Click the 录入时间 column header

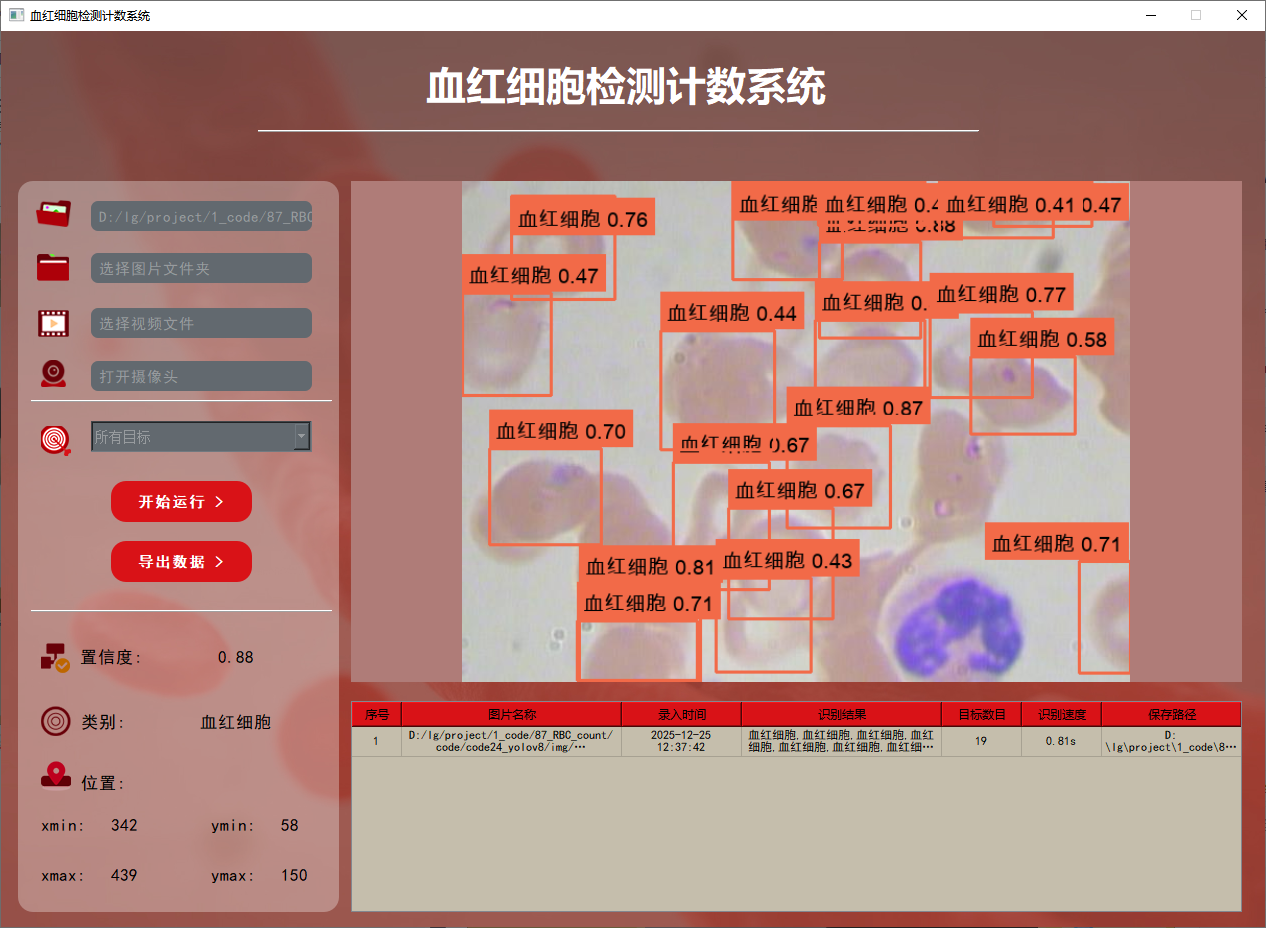(681, 714)
